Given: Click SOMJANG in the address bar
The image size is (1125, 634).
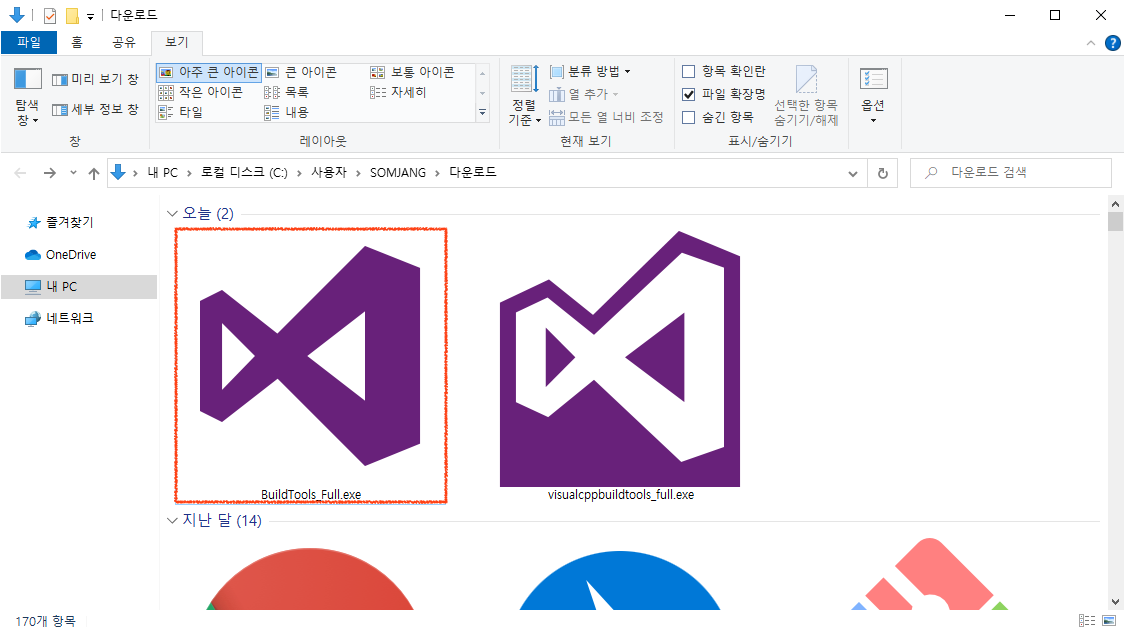Looking at the screenshot, I should pos(398,173).
